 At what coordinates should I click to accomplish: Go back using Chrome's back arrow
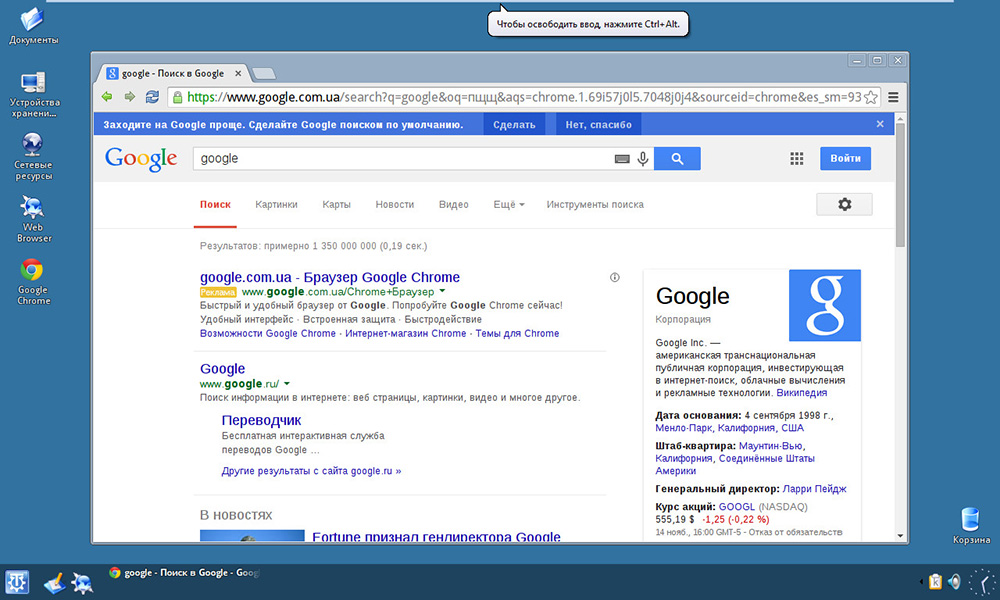(107, 97)
